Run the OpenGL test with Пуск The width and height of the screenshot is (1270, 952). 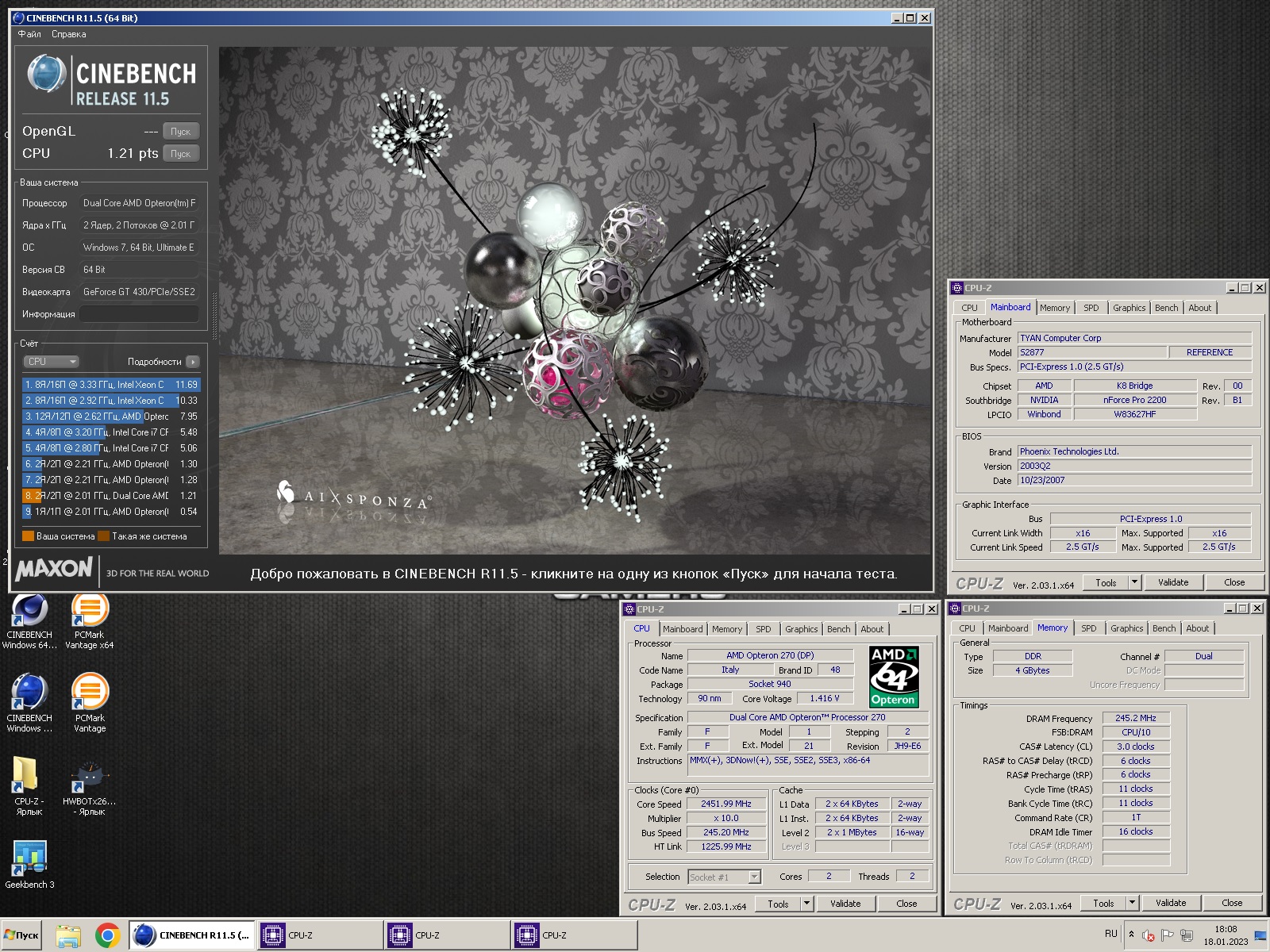[181, 132]
